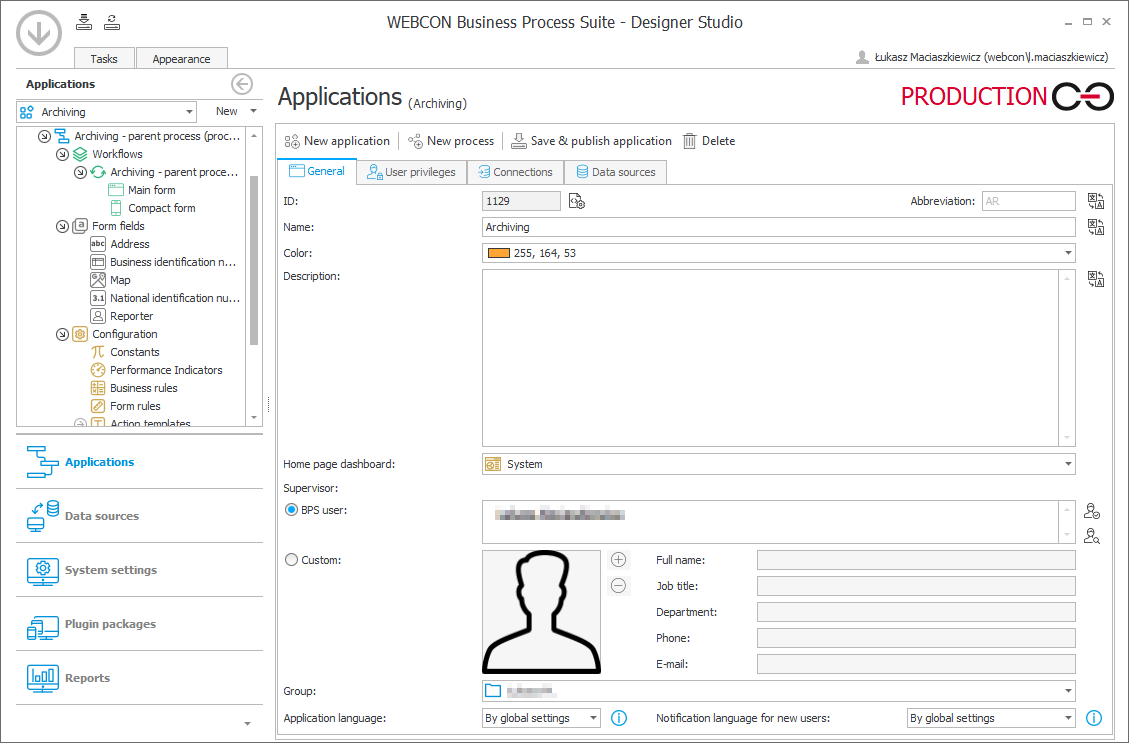This screenshot has height=743, width=1129.
Task: Click the orange color swatch 255, 164, 53
Action: pos(499,253)
